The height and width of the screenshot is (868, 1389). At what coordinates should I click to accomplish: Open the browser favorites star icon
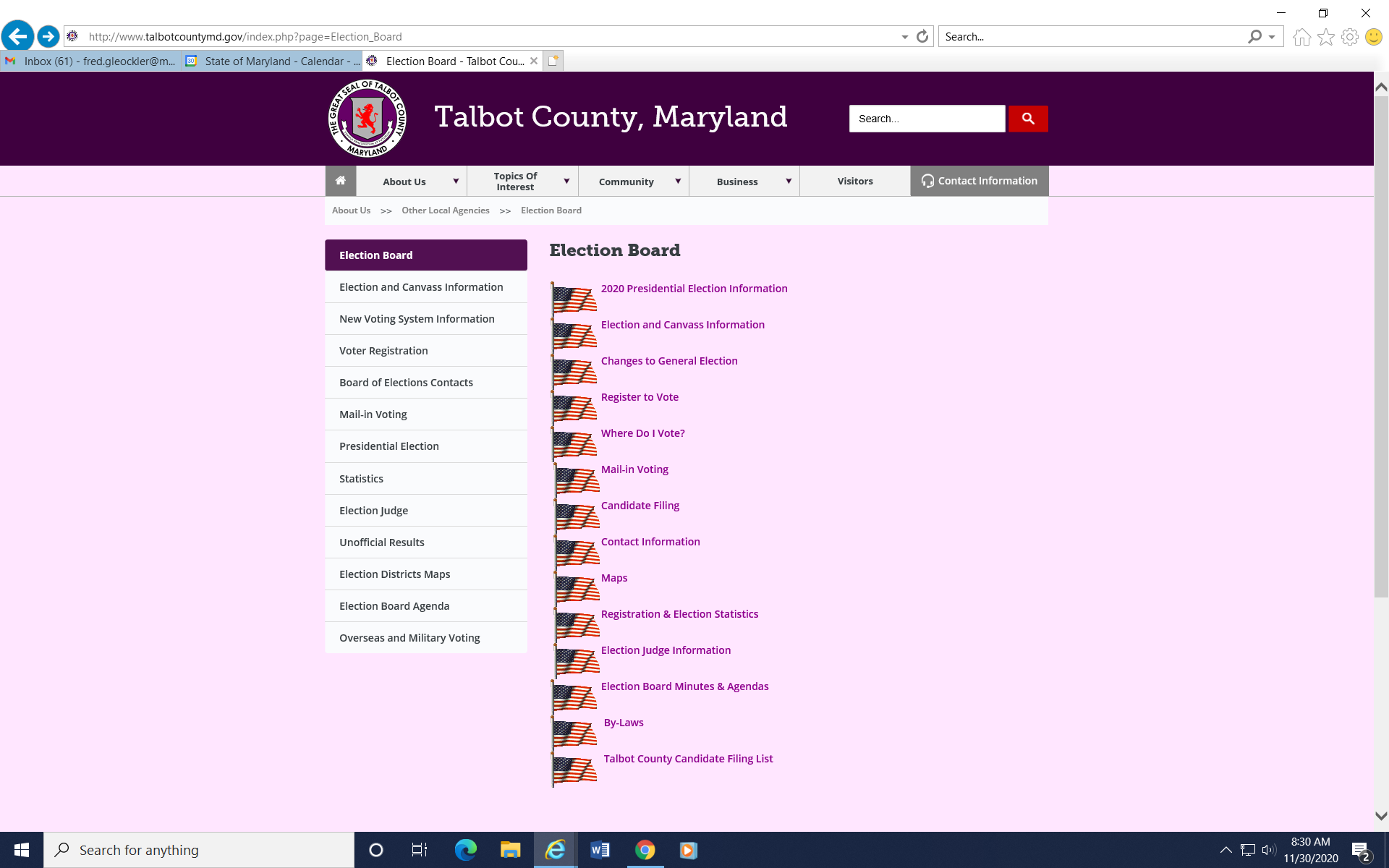pyautogui.click(x=1325, y=37)
